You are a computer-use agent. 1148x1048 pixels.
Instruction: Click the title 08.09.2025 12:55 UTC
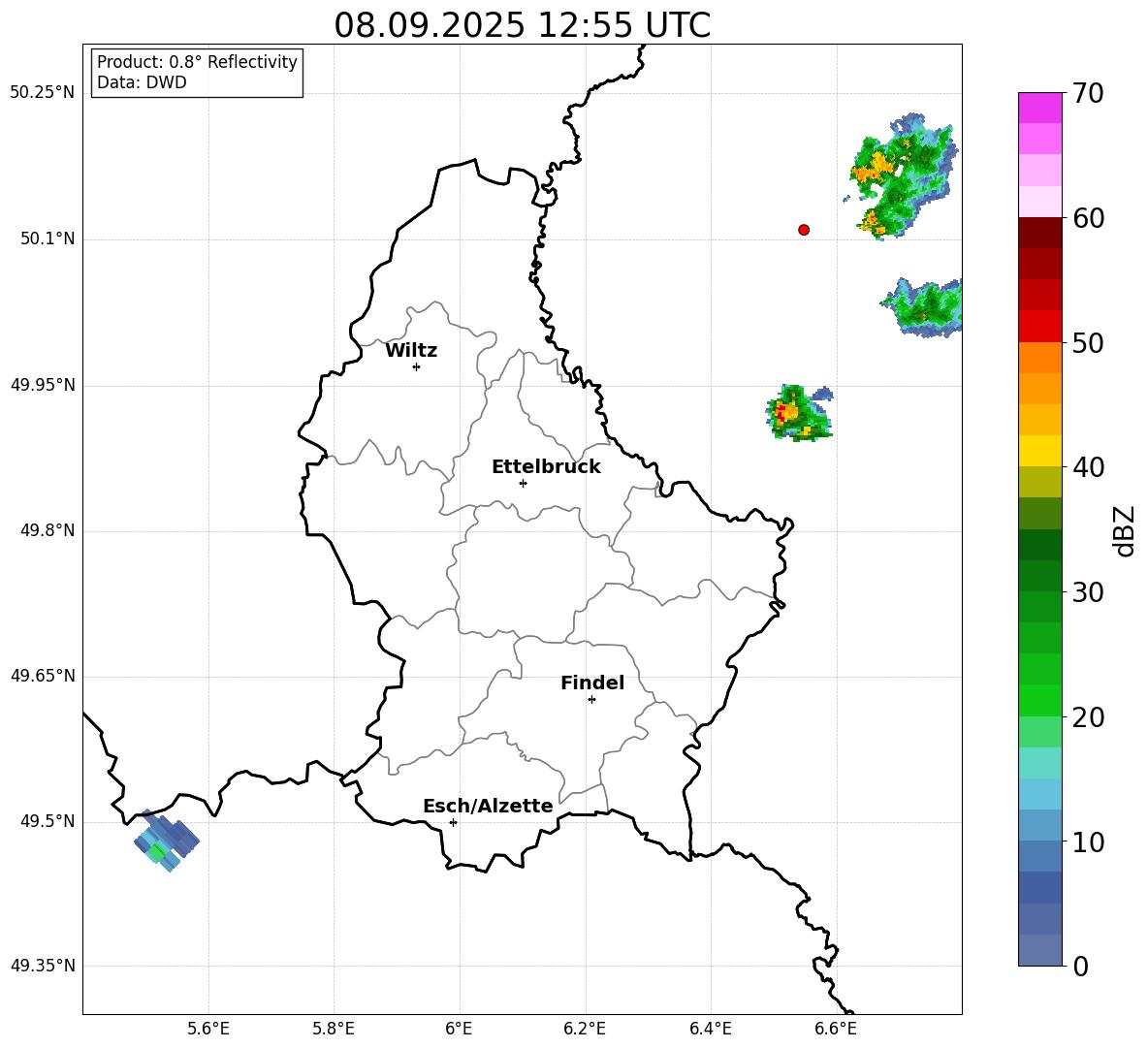522,25
